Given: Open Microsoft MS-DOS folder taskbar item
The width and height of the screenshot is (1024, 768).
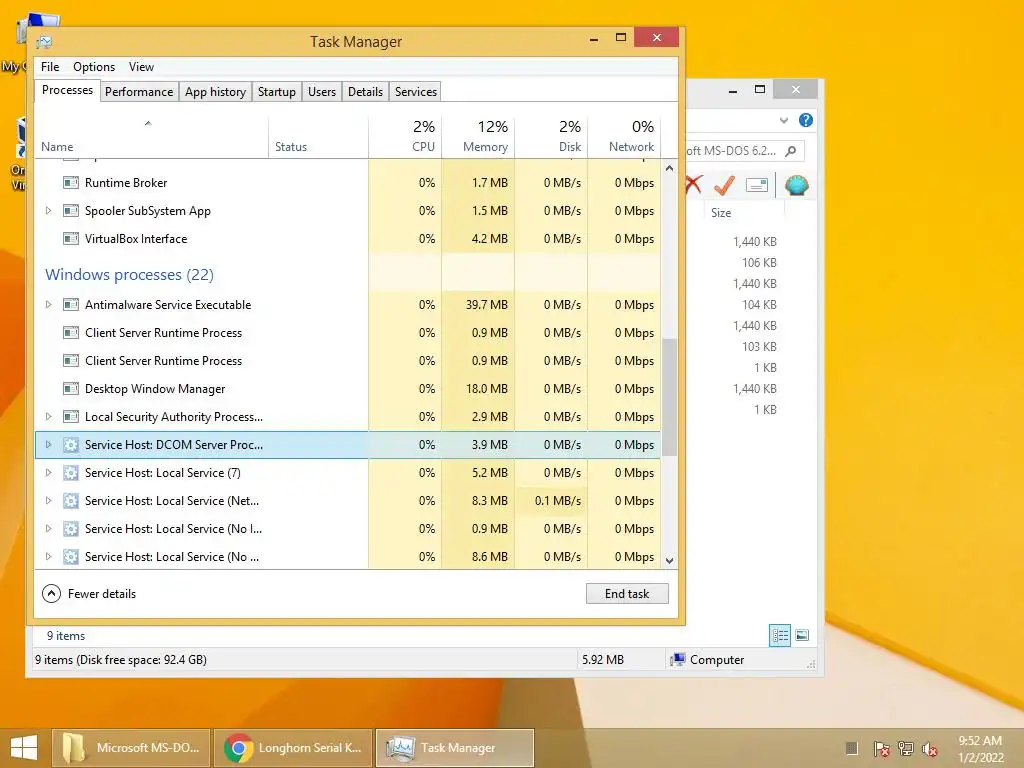Looking at the screenshot, I should tap(131, 748).
